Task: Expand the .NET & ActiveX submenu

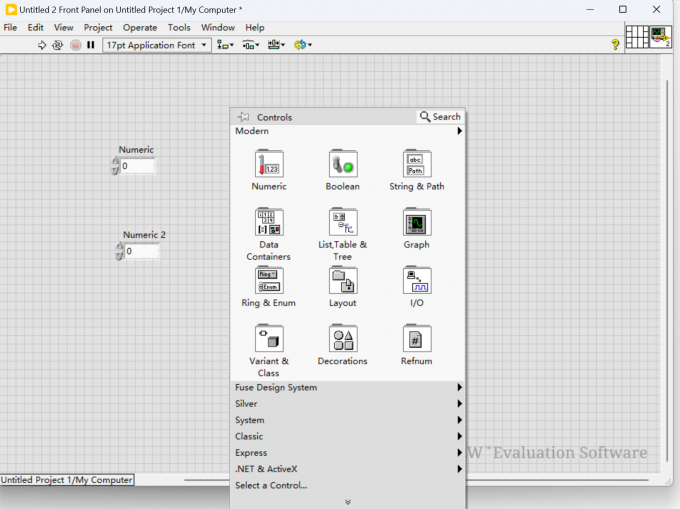Action: pos(348,469)
